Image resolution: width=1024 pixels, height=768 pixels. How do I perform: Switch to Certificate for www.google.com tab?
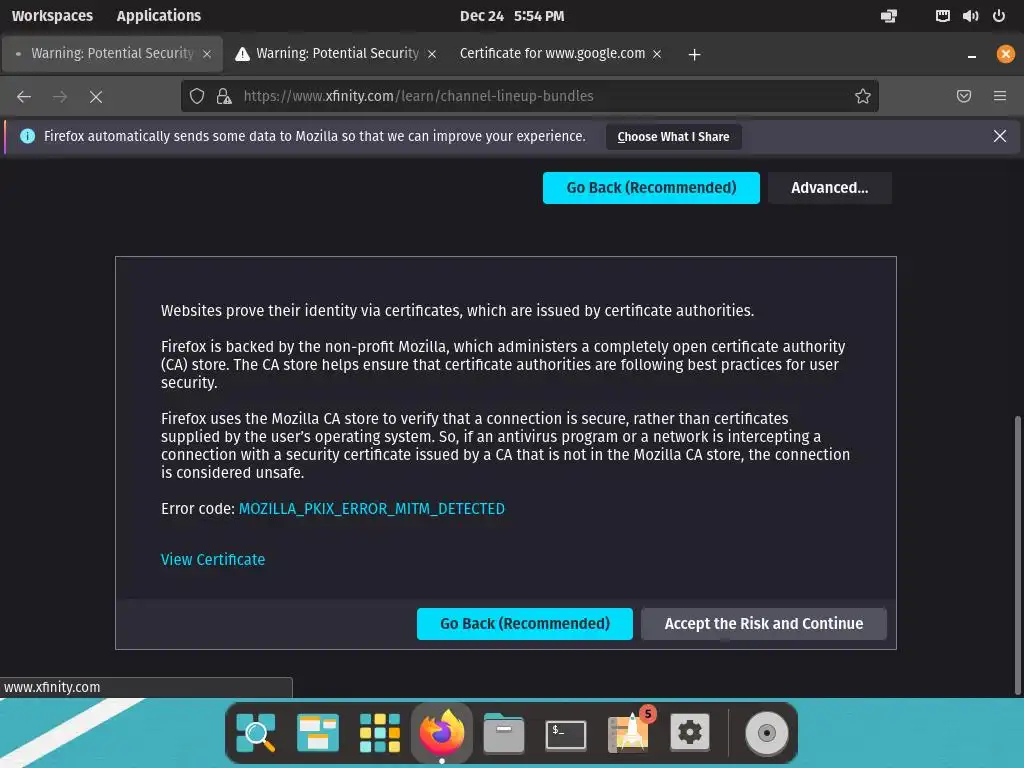coord(560,54)
